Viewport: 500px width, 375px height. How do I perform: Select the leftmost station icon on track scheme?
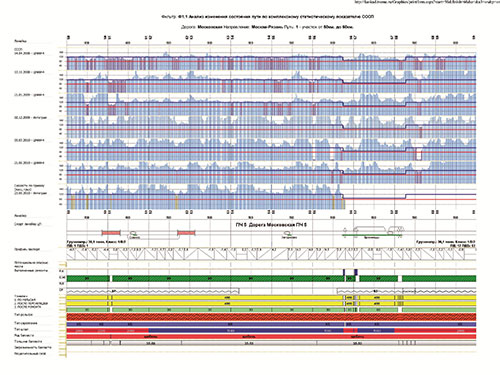pos(134,234)
